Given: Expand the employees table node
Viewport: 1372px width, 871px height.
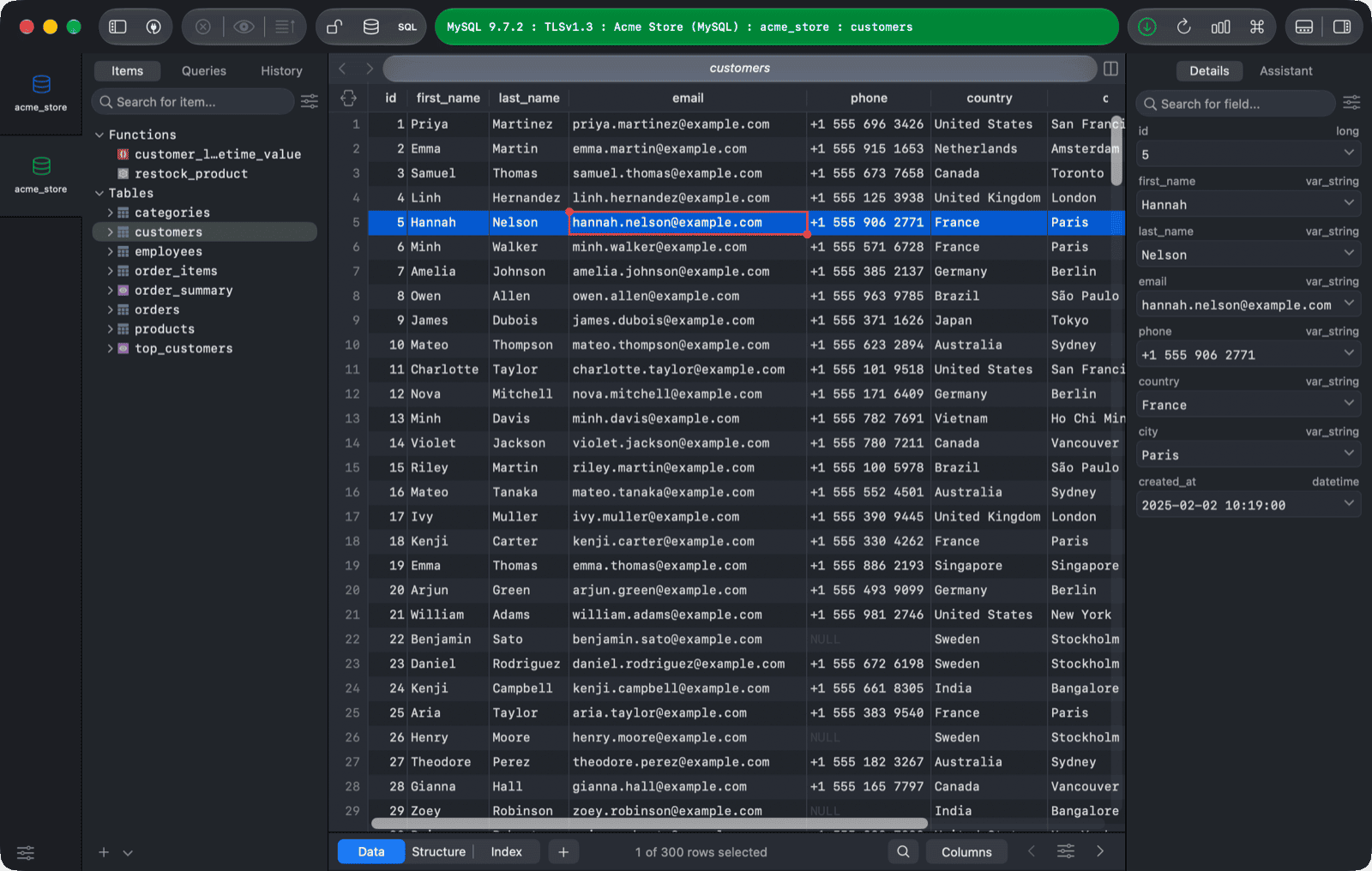Looking at the screenshot, I should pos(110,251).
